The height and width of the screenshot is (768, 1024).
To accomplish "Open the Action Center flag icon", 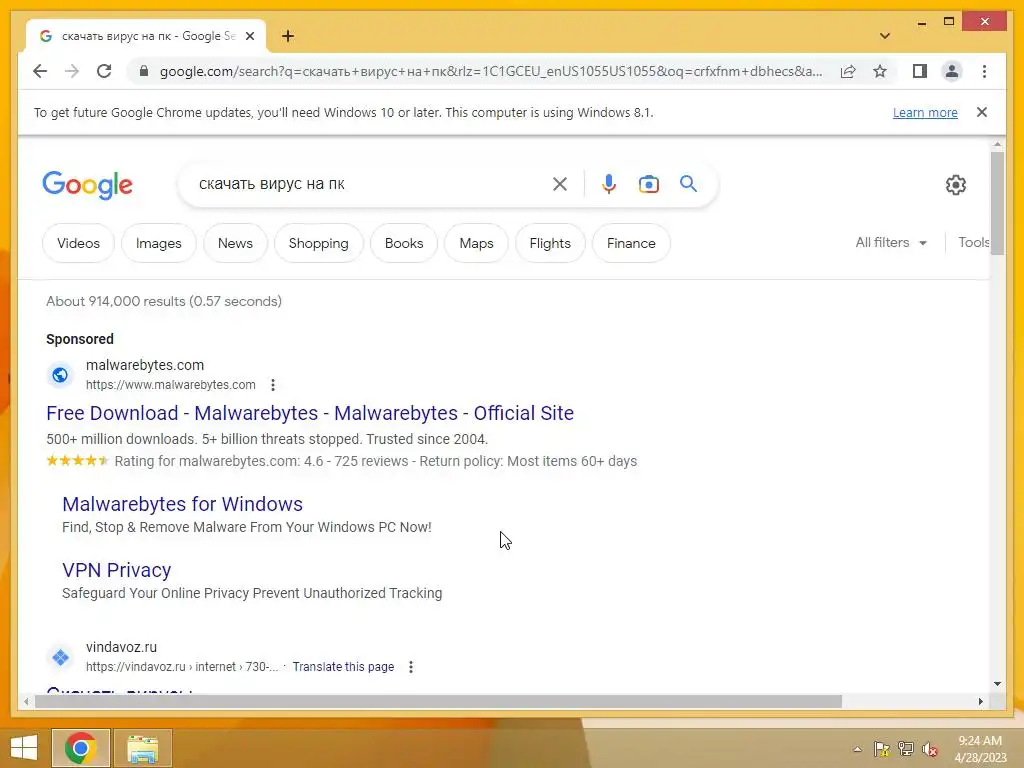I will pyautogui.click(x=881, y=749).
